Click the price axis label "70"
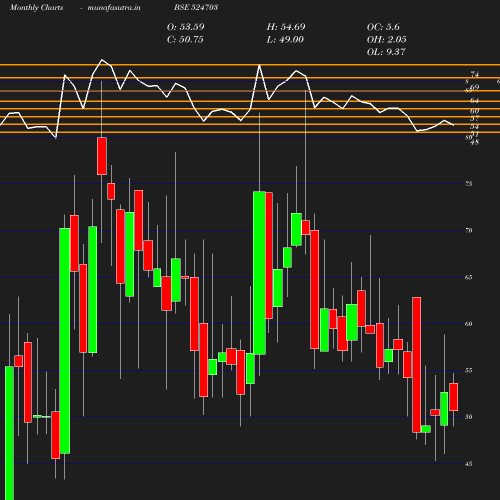This screenshot has width=500, height=500. click(469, 230)
